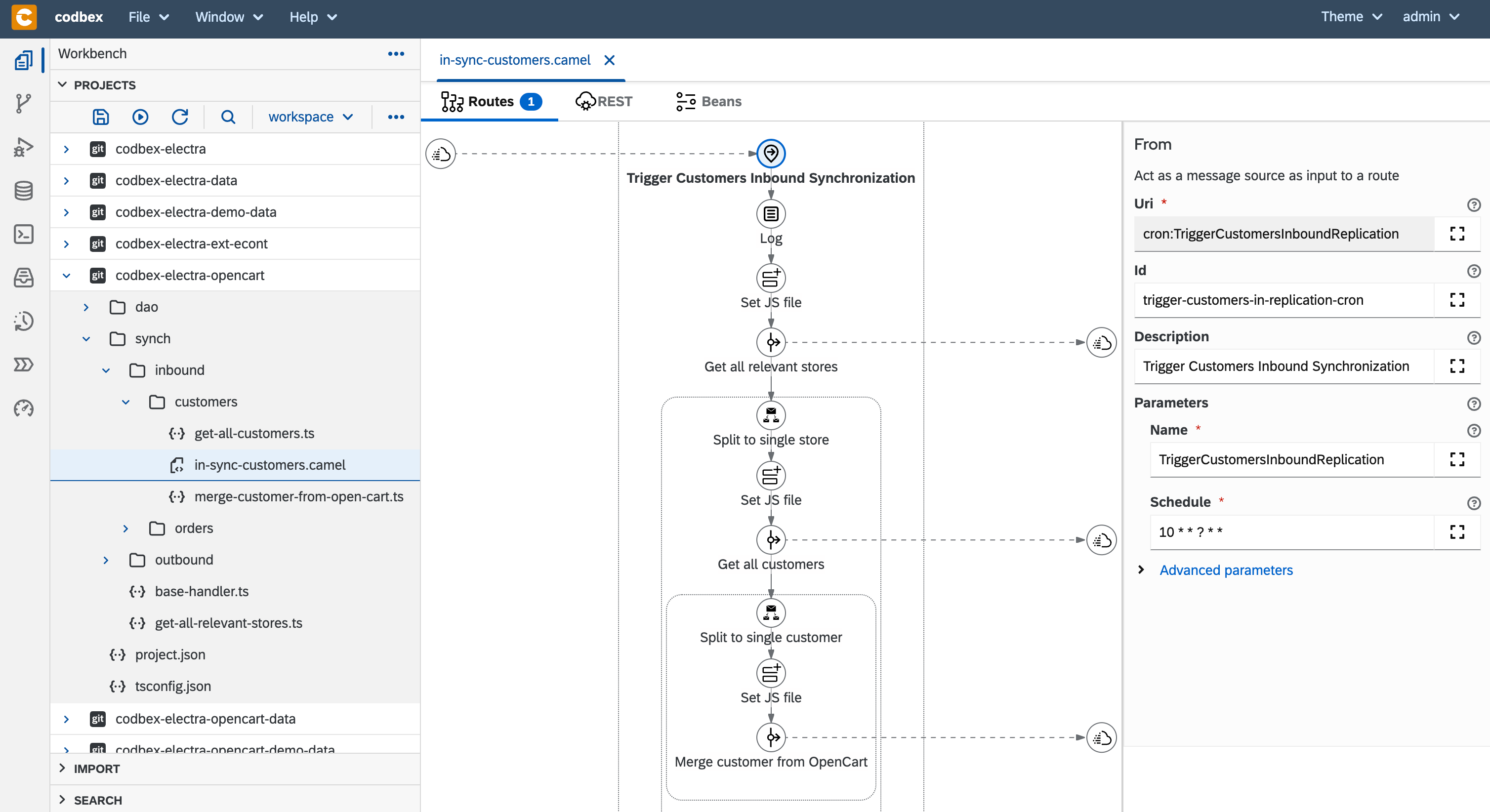The image size is (1490, 812).
Task: Show help for the Uri field
Action: tap(1473, 205)
